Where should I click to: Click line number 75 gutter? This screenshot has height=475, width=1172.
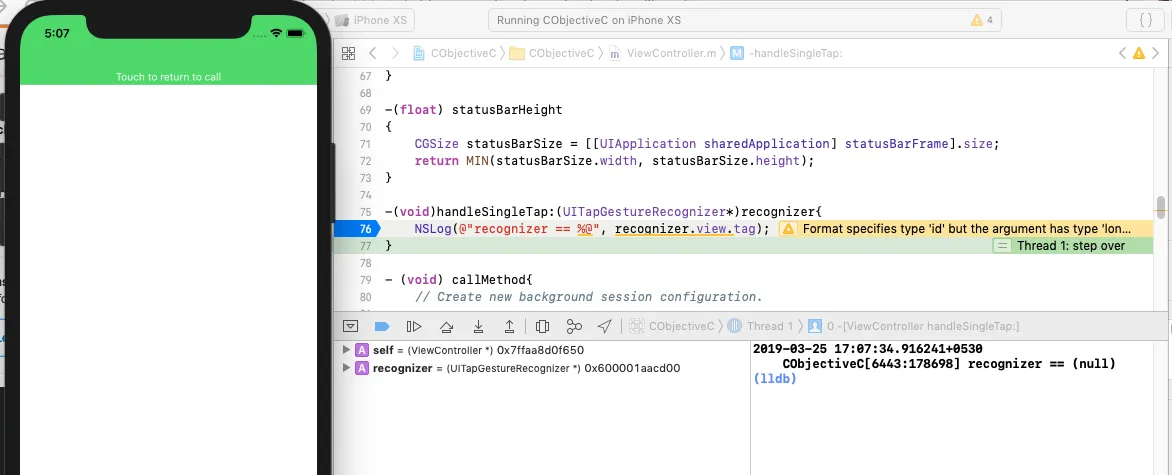[366, 212]
